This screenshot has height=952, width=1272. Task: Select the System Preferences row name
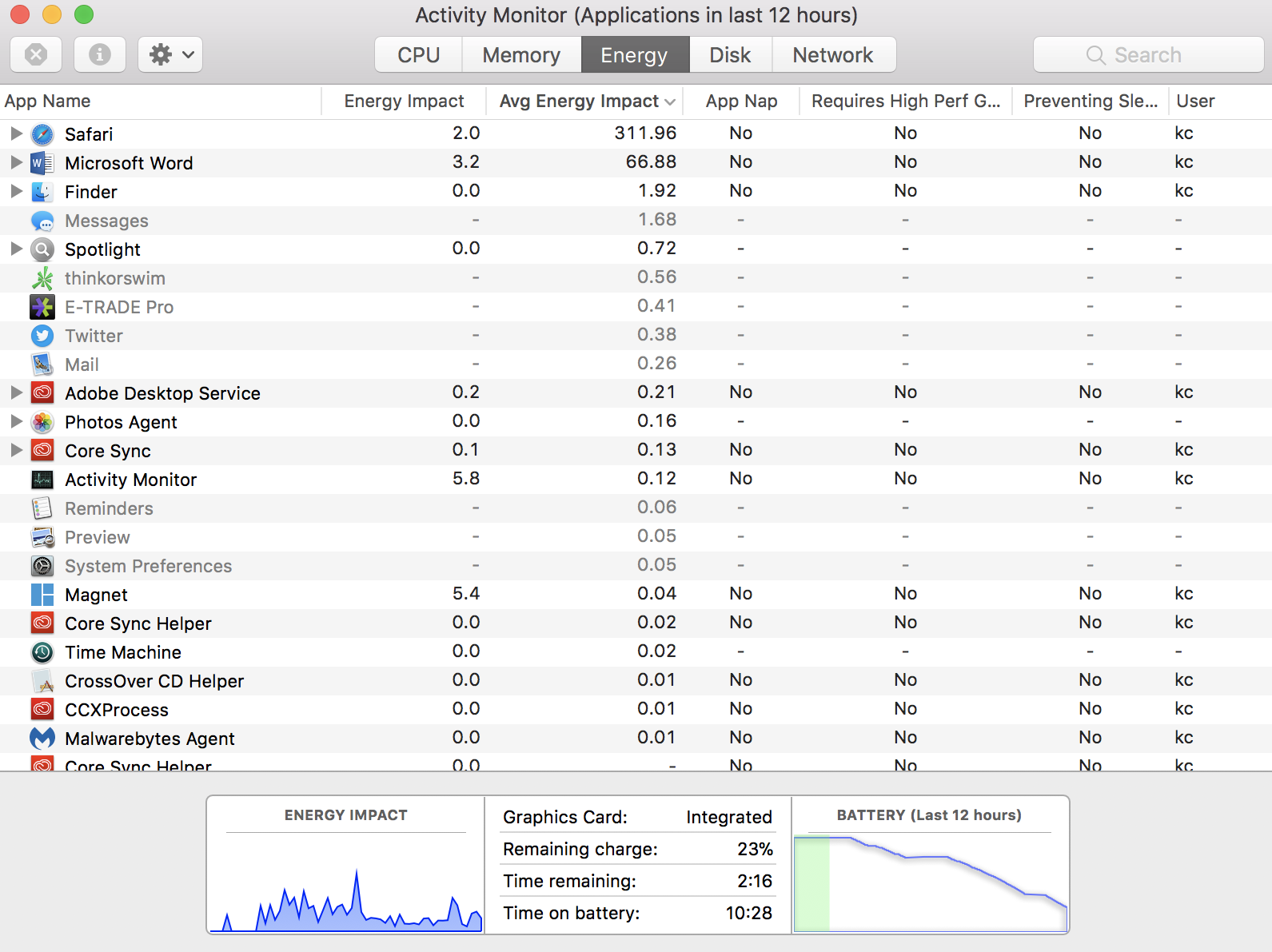[148, 566]
